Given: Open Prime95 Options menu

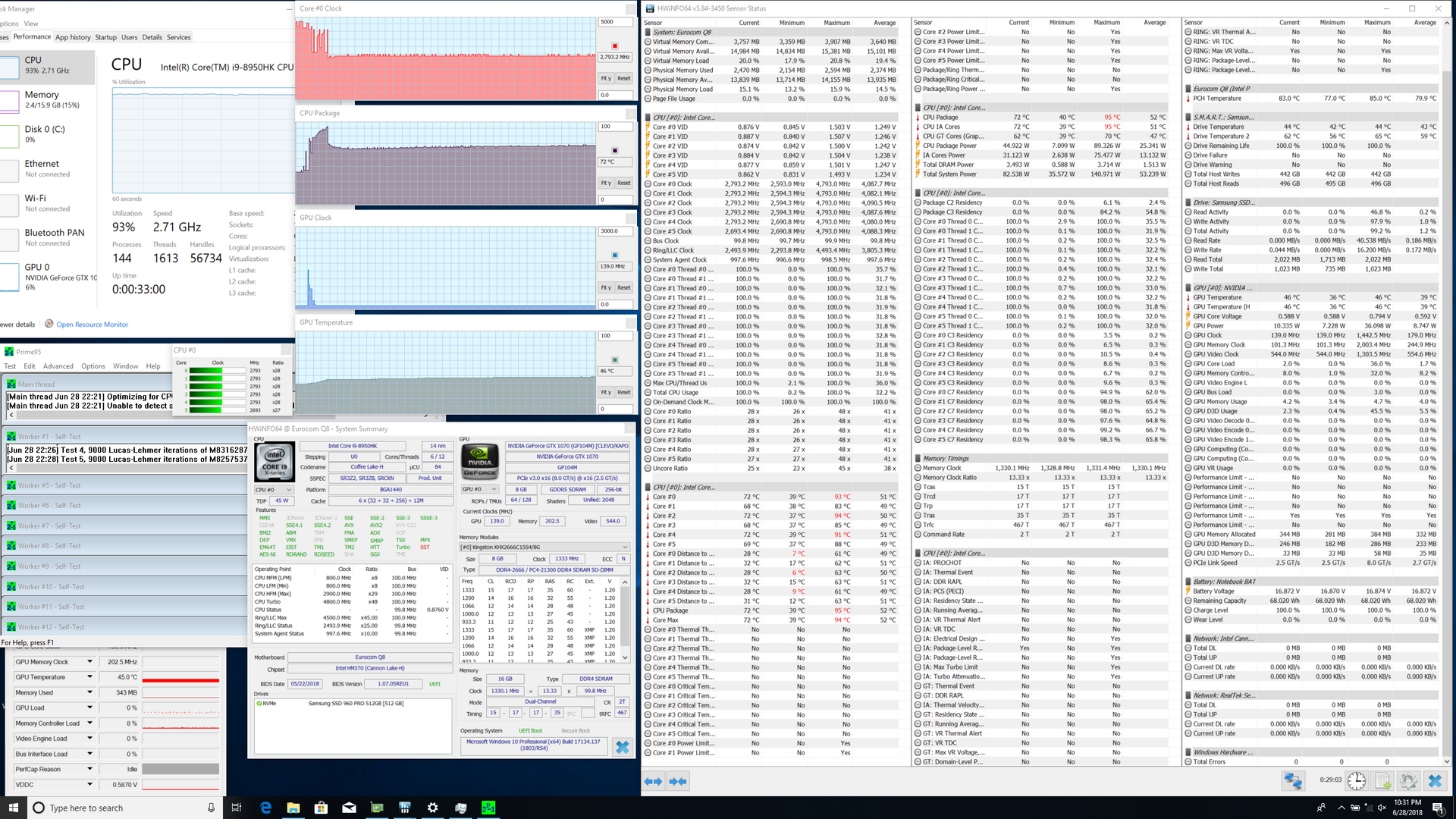Looking at the screenshot, I should point(93,366).
